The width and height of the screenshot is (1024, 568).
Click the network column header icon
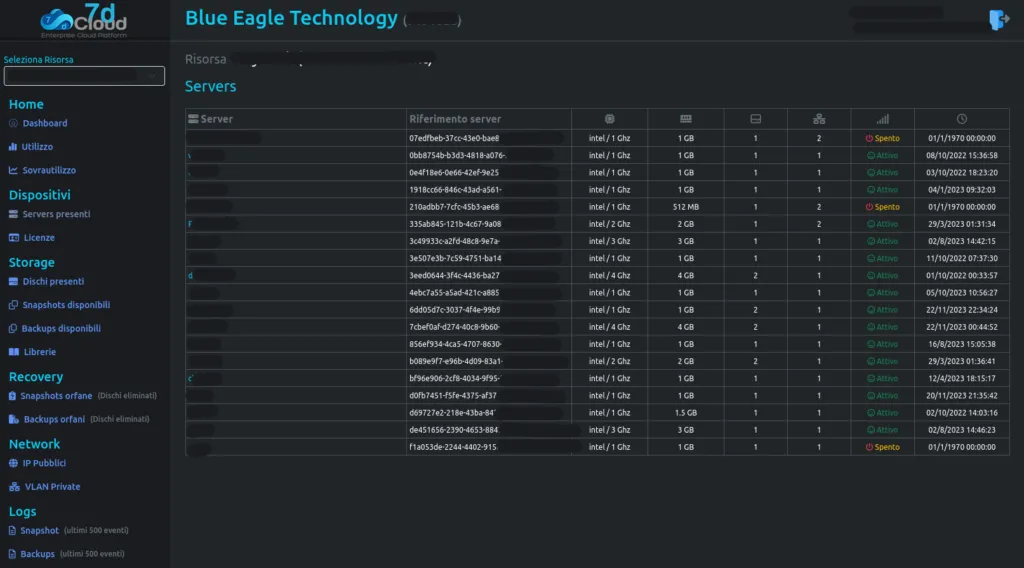(x=819, y=119)
